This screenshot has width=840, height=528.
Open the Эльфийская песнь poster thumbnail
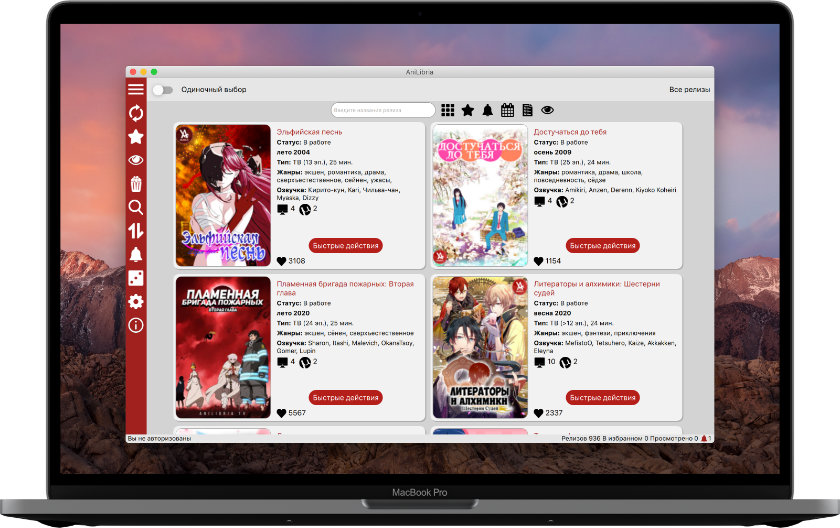pos(223,195)
